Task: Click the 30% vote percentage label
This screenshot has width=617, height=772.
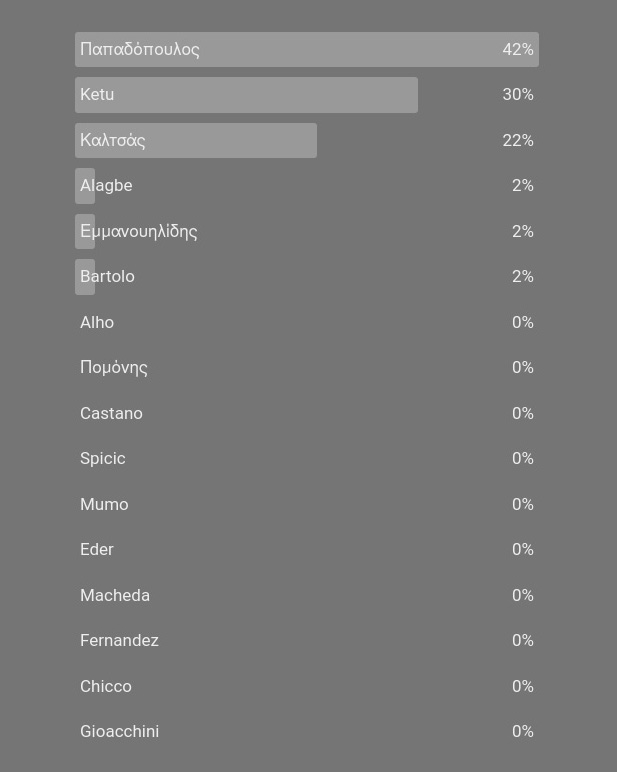Action: pos(518,95)
